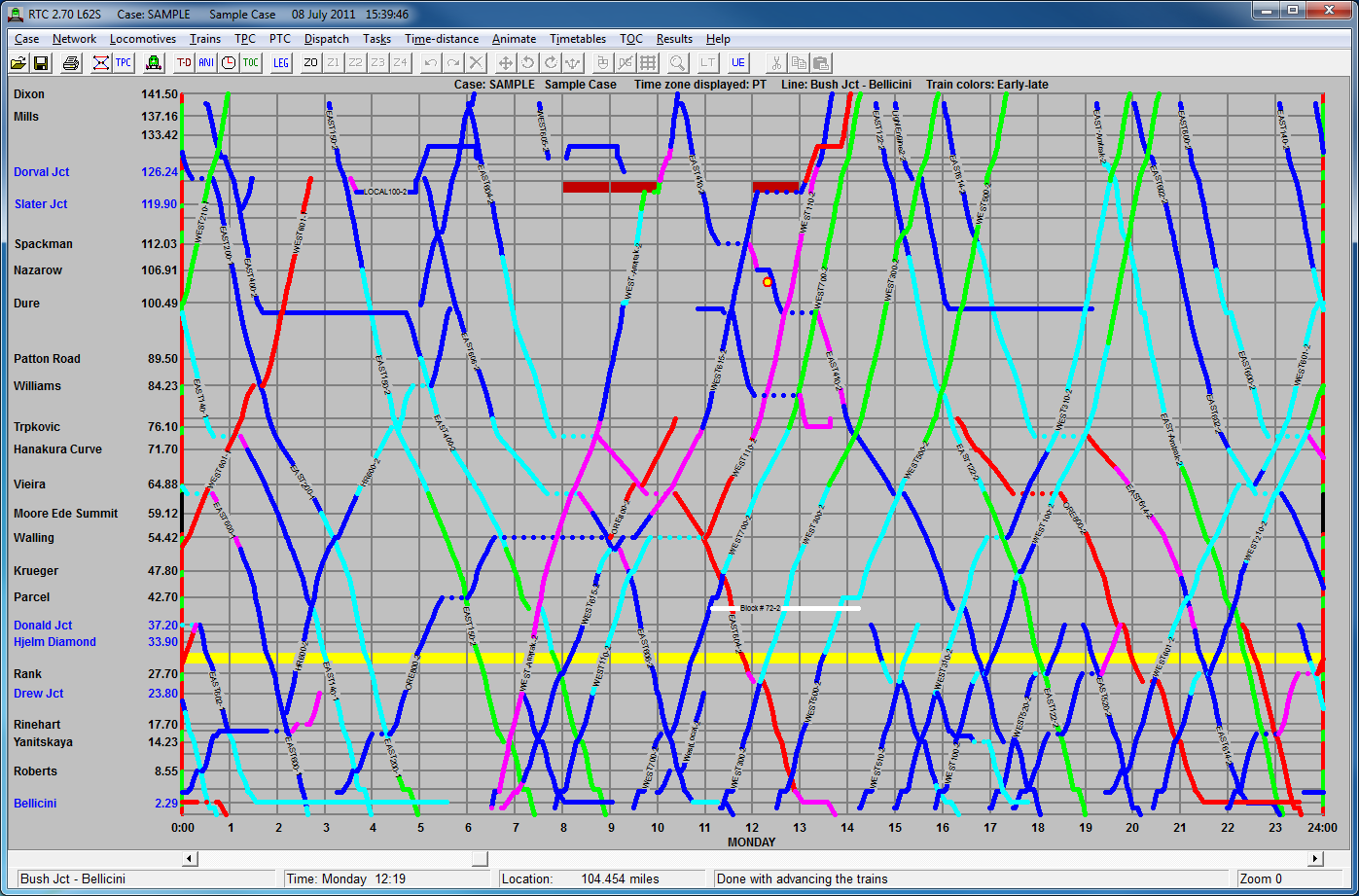Screen dimensions: 1359x896
Task: Show the legend with LEG button
Action: (x=281, y=63)
